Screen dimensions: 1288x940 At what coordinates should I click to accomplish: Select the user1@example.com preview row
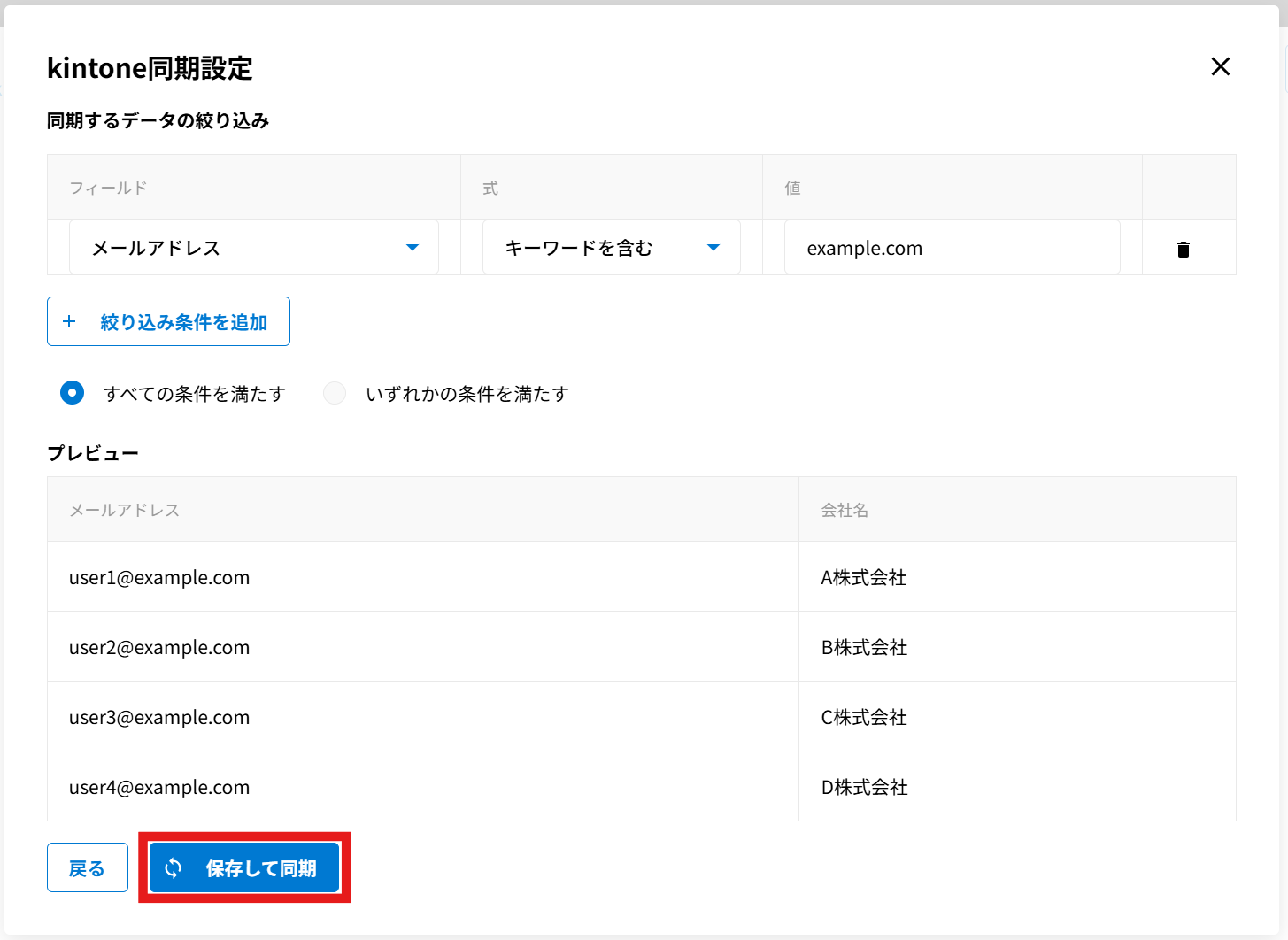pyautogui.click(x=159, y=577)
